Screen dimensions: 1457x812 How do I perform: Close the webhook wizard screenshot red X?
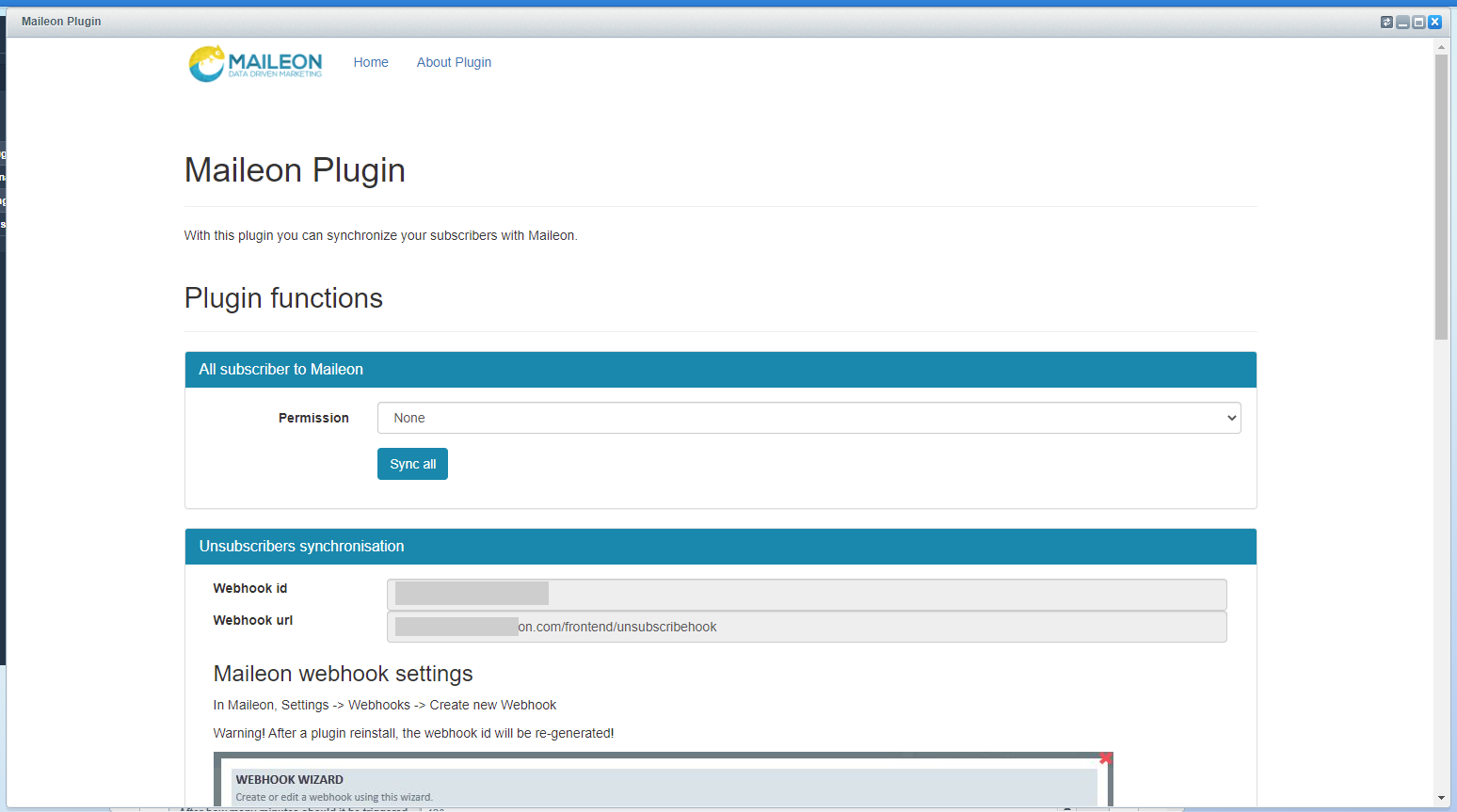coord(1106,757)
